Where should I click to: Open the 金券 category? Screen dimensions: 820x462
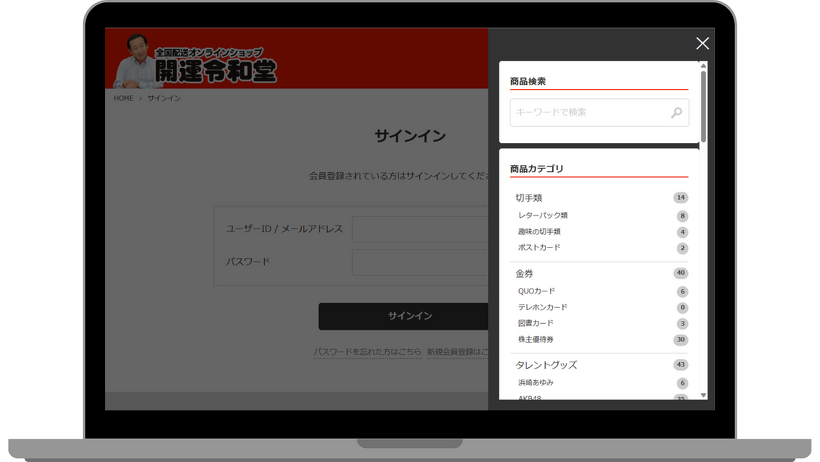click(525, 273)
